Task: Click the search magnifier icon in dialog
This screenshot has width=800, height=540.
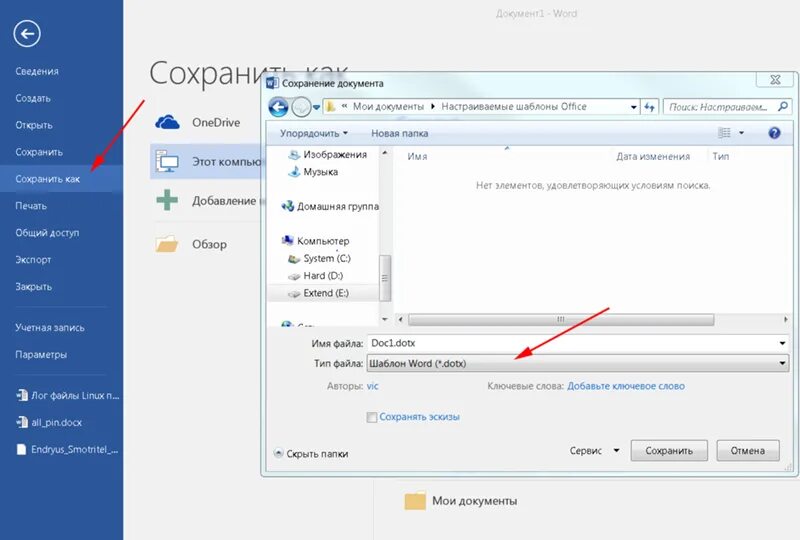Action: 783,106
